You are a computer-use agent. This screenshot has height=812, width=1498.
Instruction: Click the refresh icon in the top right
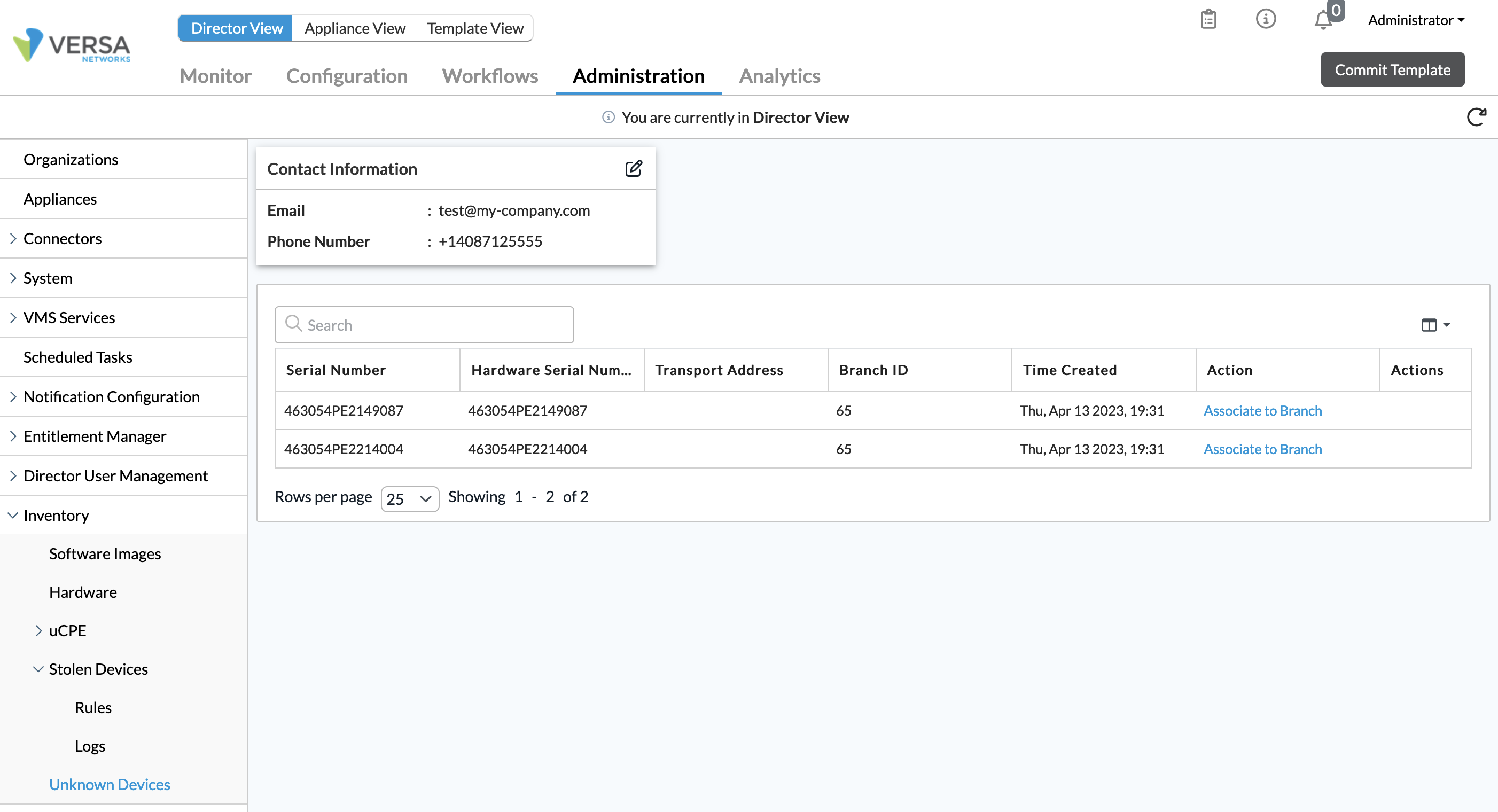[1476, 116]
